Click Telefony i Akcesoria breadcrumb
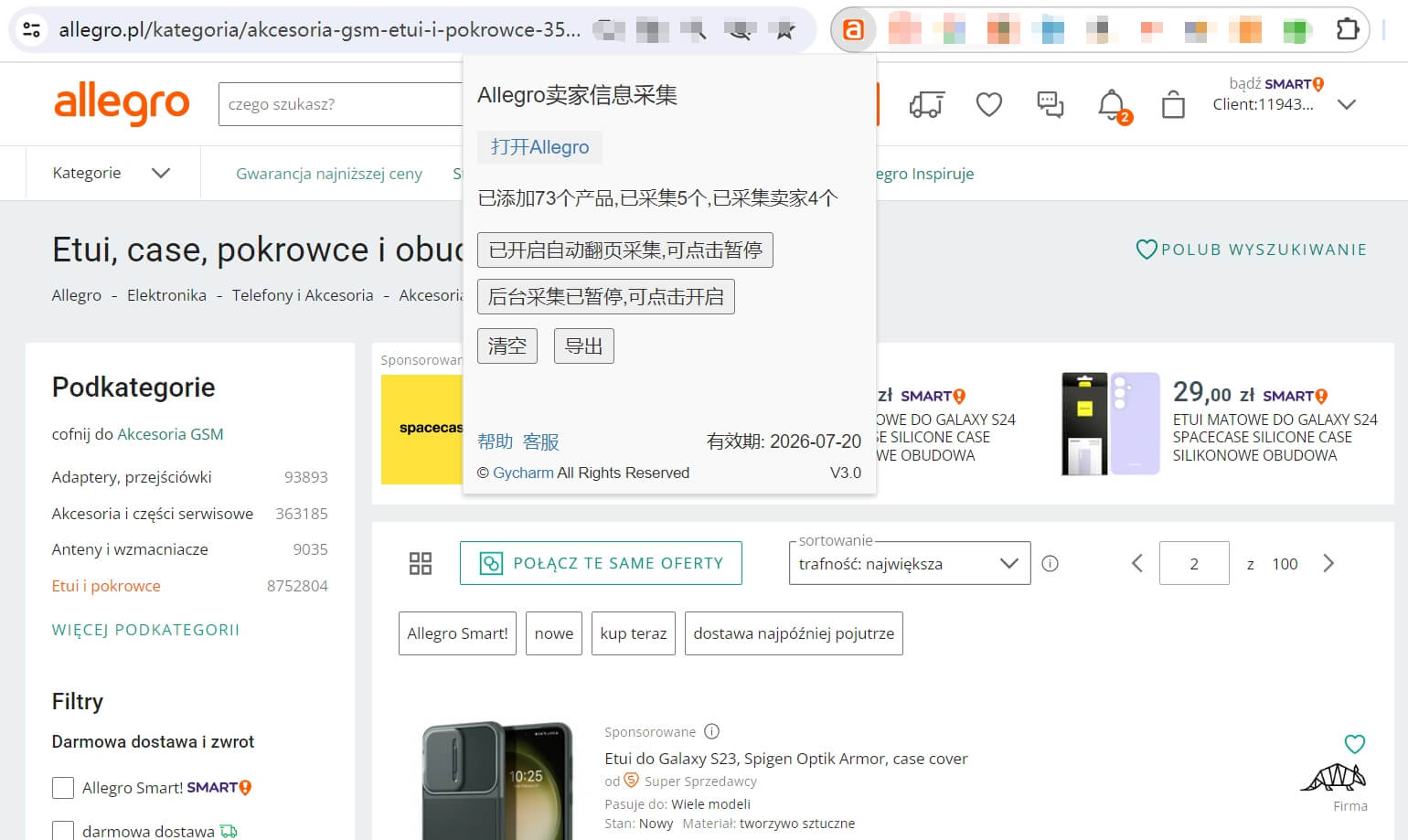The height and width of the screenshot is (840, 1408). (303, 295)
